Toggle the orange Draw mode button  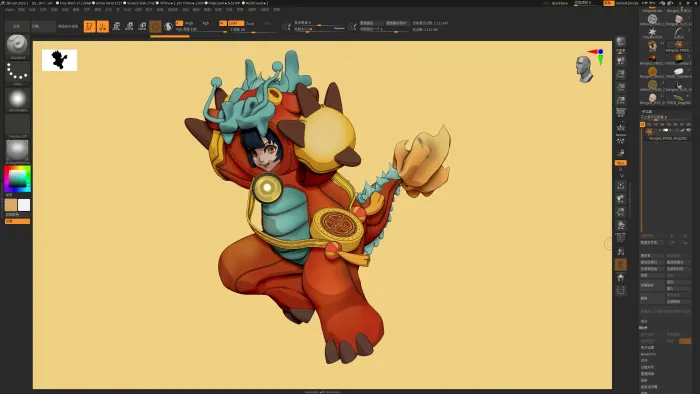[103, 26]
